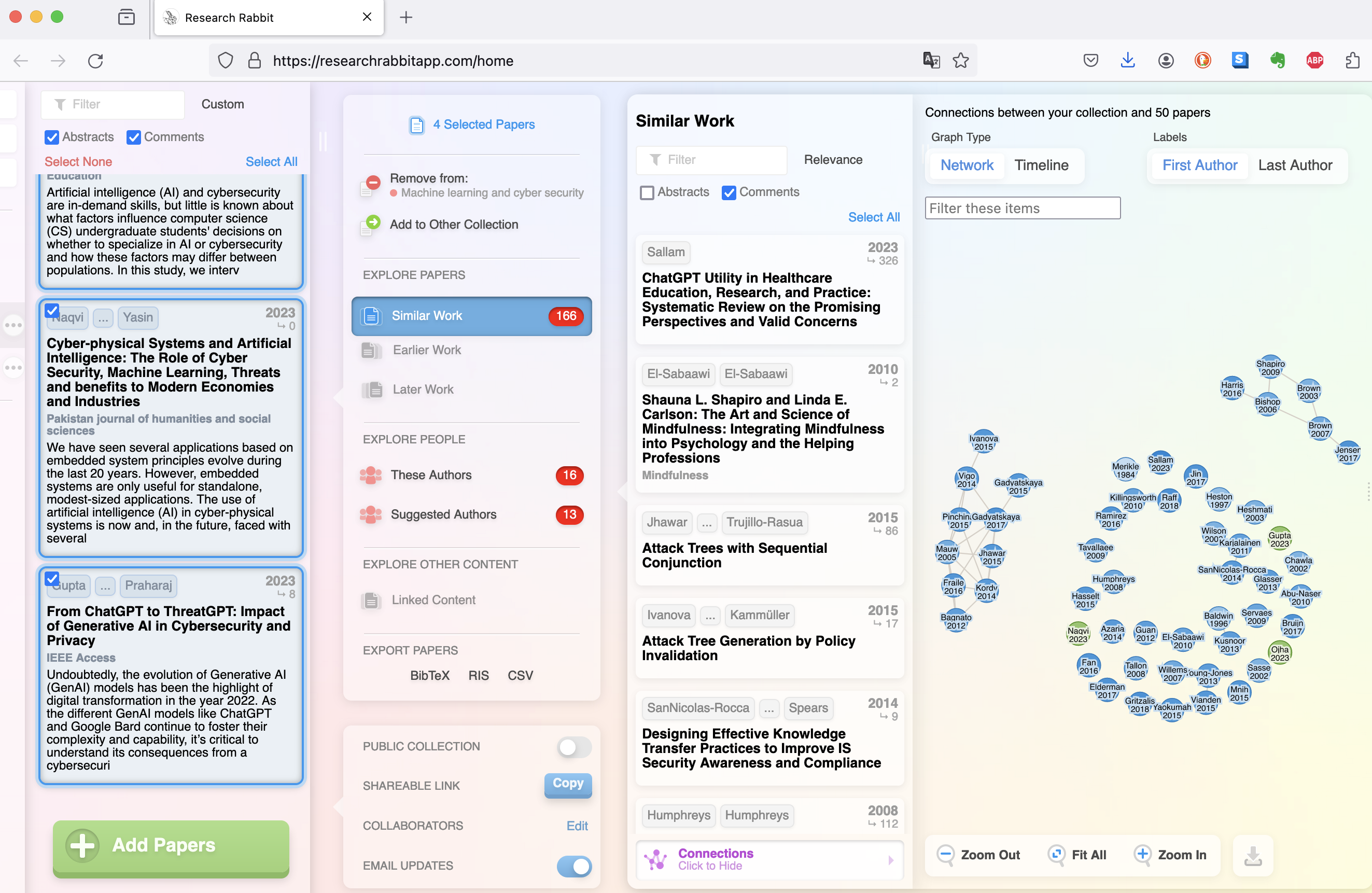Screen dimensions: 1372x893
Task: Disable Email Updates
Action: (x=573, y=867)
